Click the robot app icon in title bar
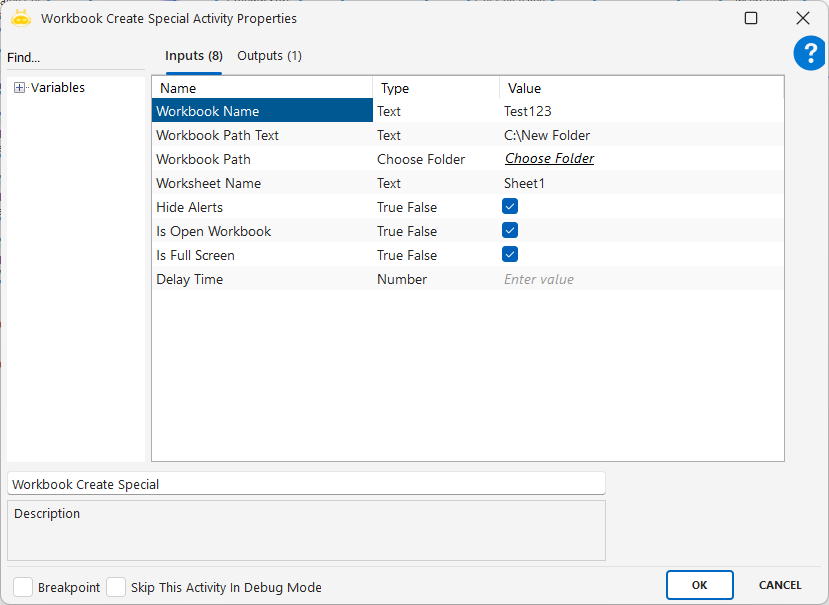 point(21,18)
